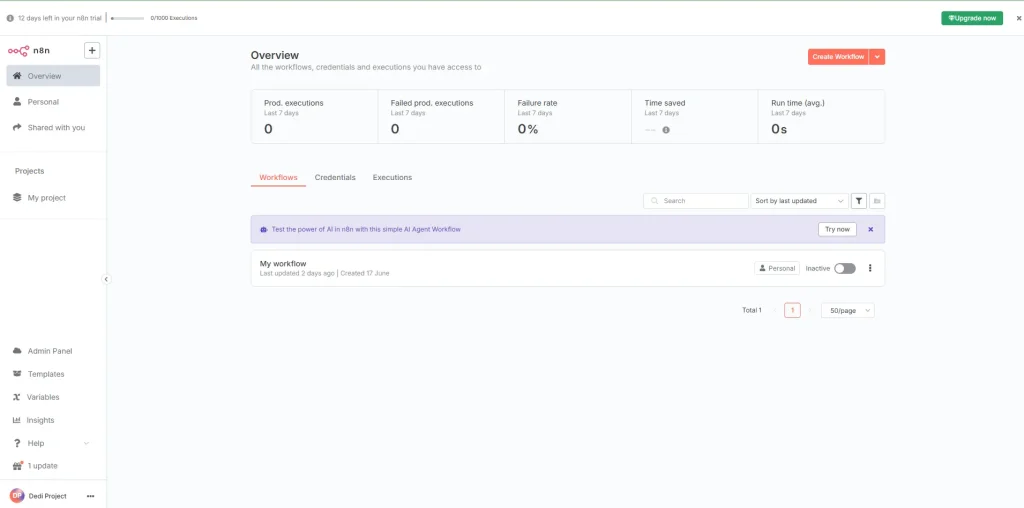Click the plus add button beside n8n
The image size is (1024, 508).
click(x=92, y=50)
